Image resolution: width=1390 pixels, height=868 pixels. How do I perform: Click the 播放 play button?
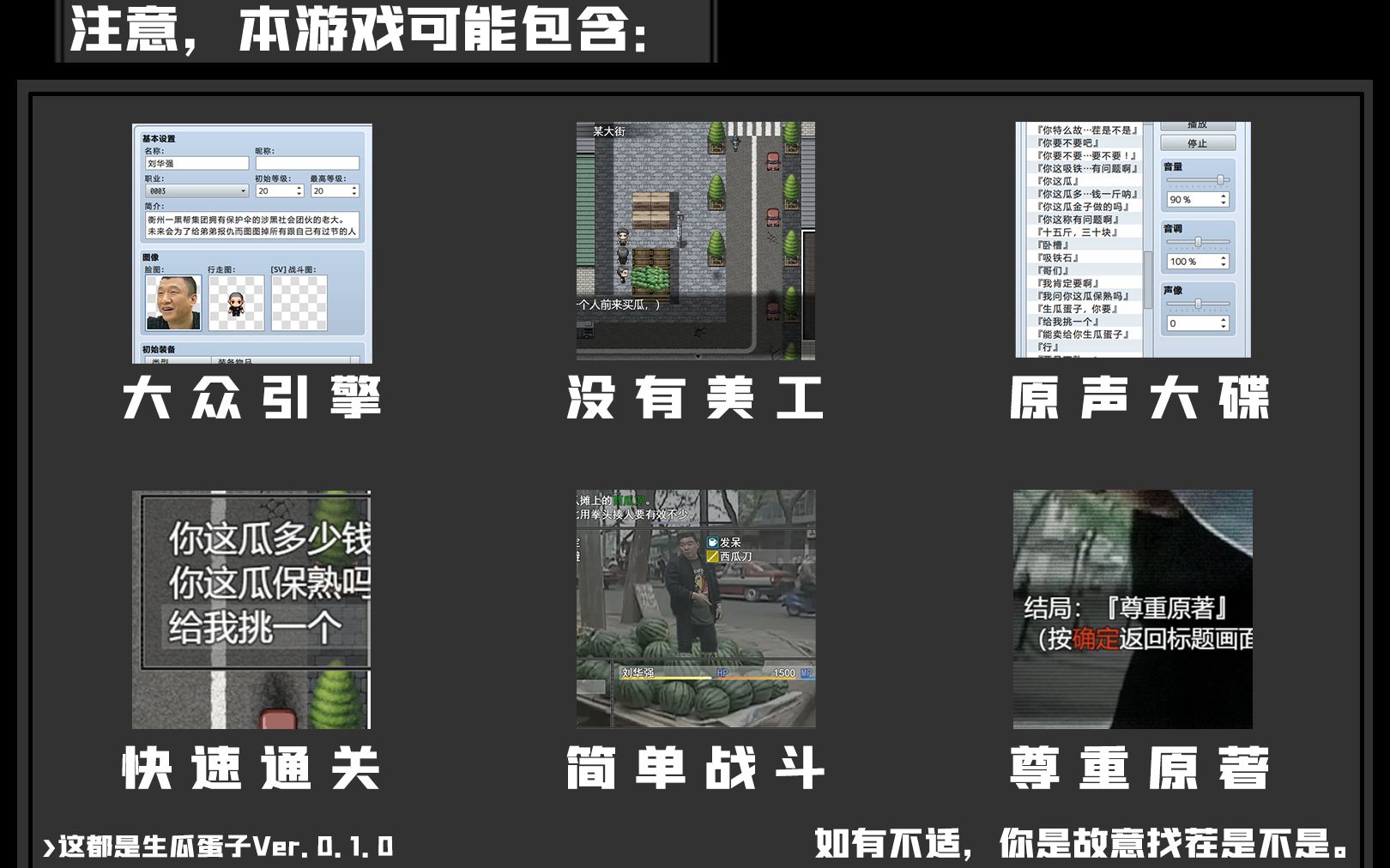(1197, 125)
